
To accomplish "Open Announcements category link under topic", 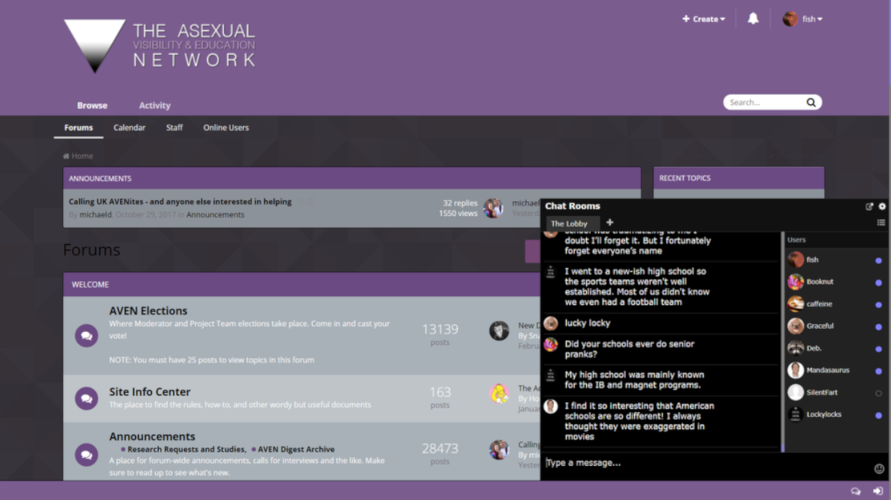I will point(215,215).
